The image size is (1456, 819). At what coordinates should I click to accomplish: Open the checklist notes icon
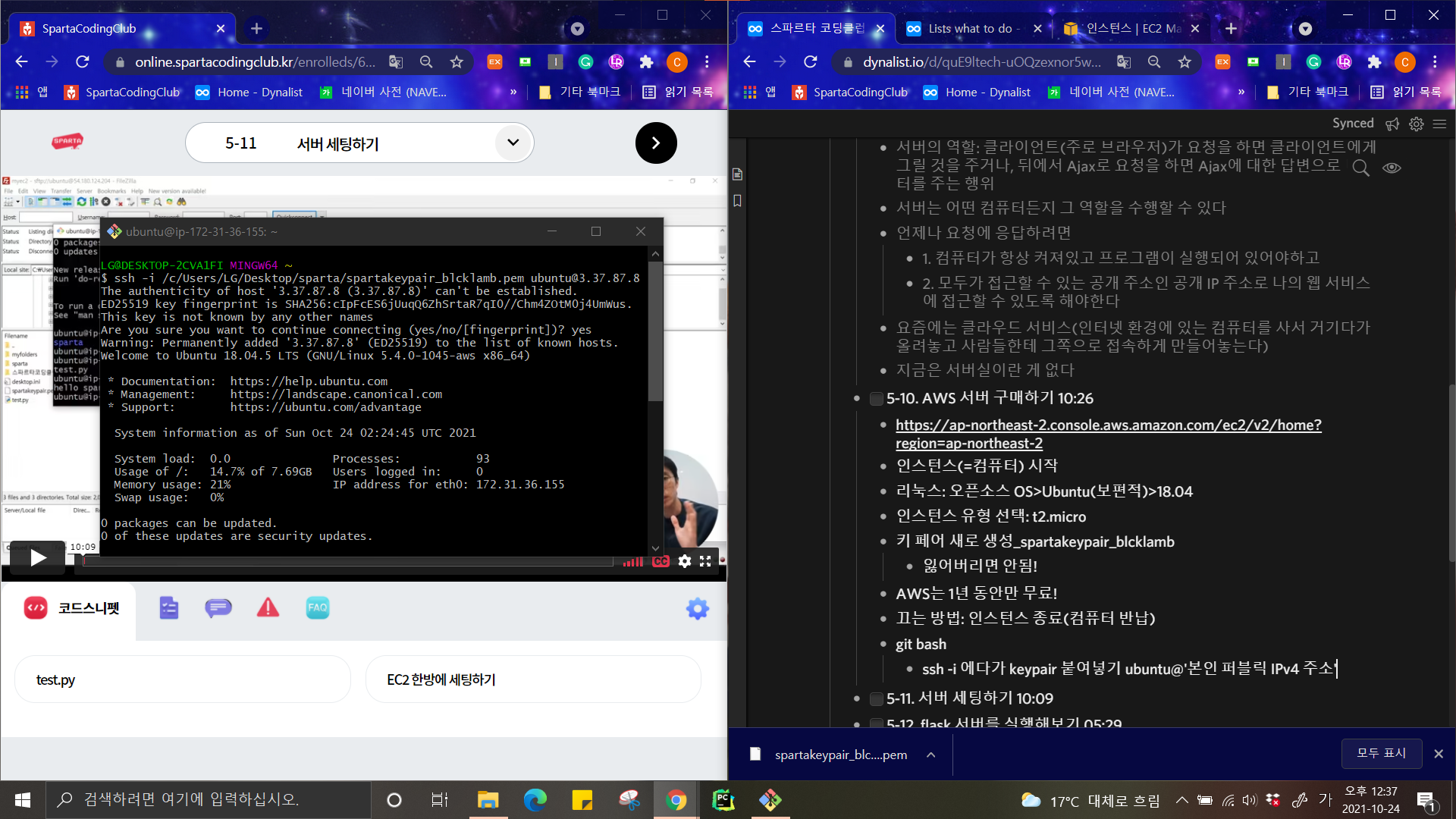(x=168, y=608)
